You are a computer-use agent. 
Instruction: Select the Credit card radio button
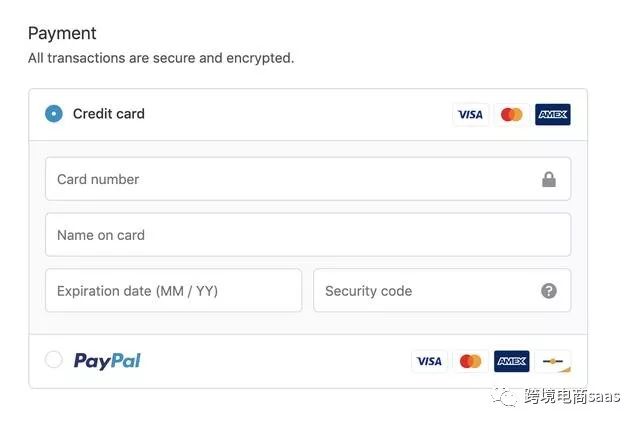[54, 114]
